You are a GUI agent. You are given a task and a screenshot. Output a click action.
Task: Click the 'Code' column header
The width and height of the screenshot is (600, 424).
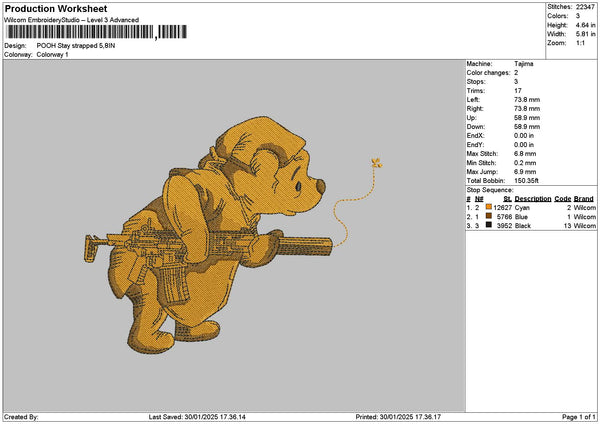click(562, 199)
